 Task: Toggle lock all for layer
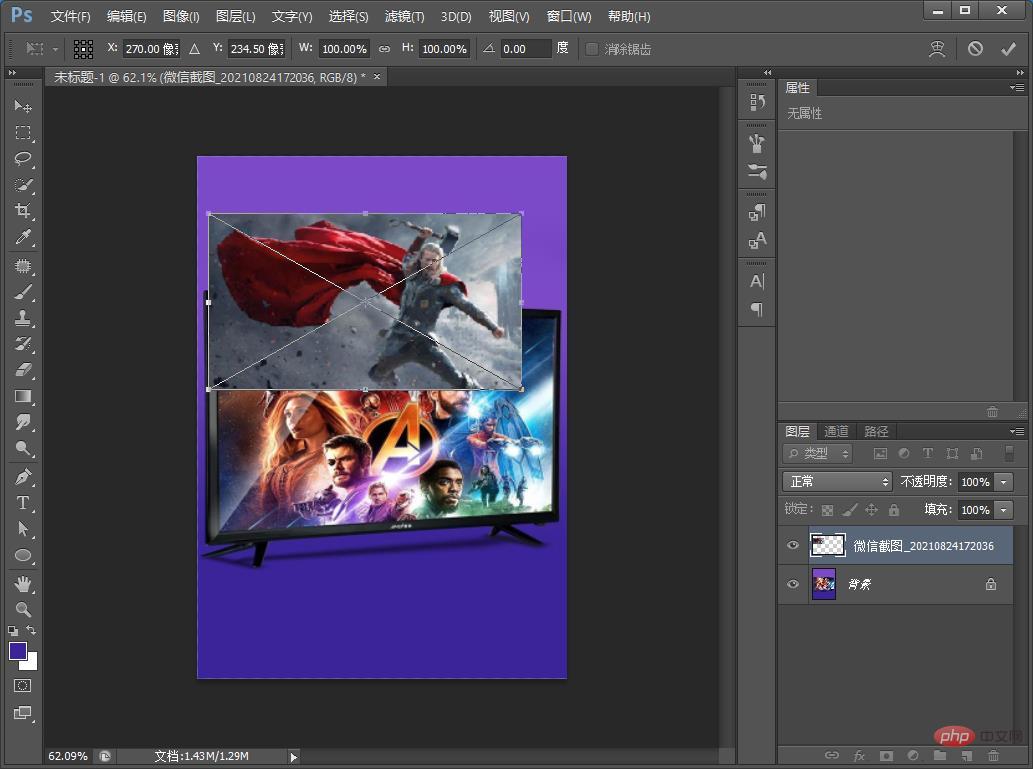(x=893, y=510)
